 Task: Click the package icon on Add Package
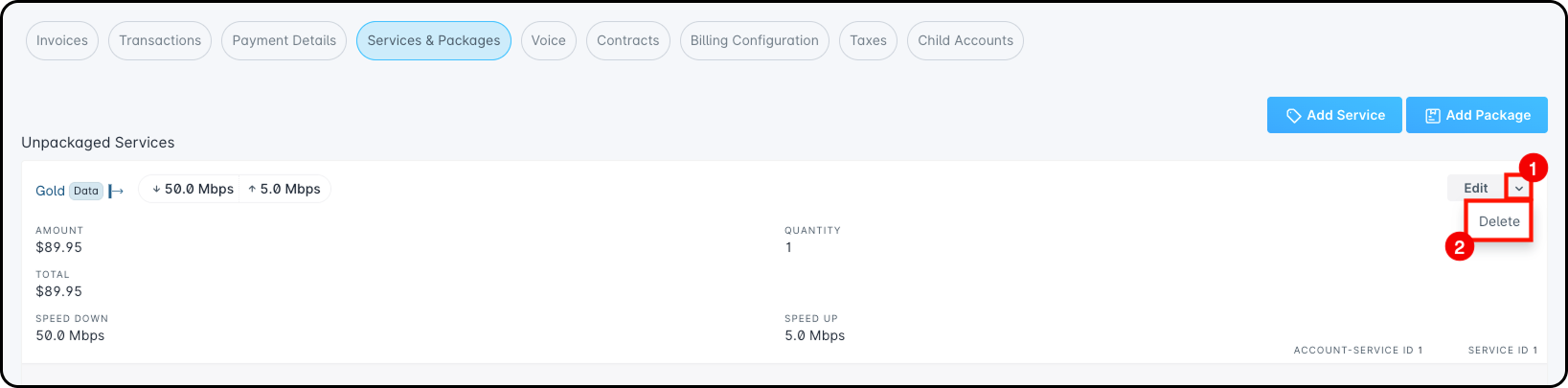[1433, 116]
